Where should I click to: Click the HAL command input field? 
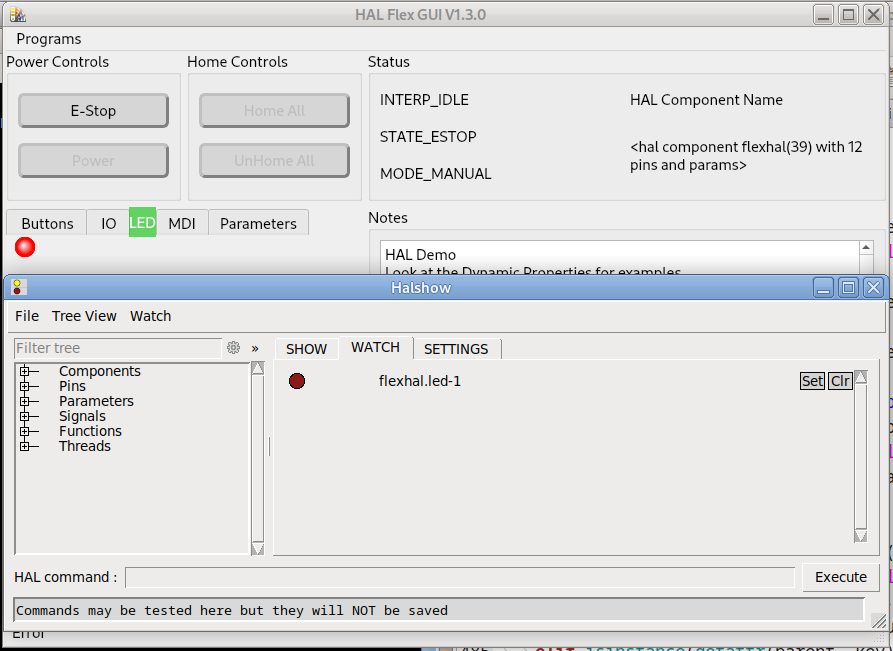coord(460,577)
